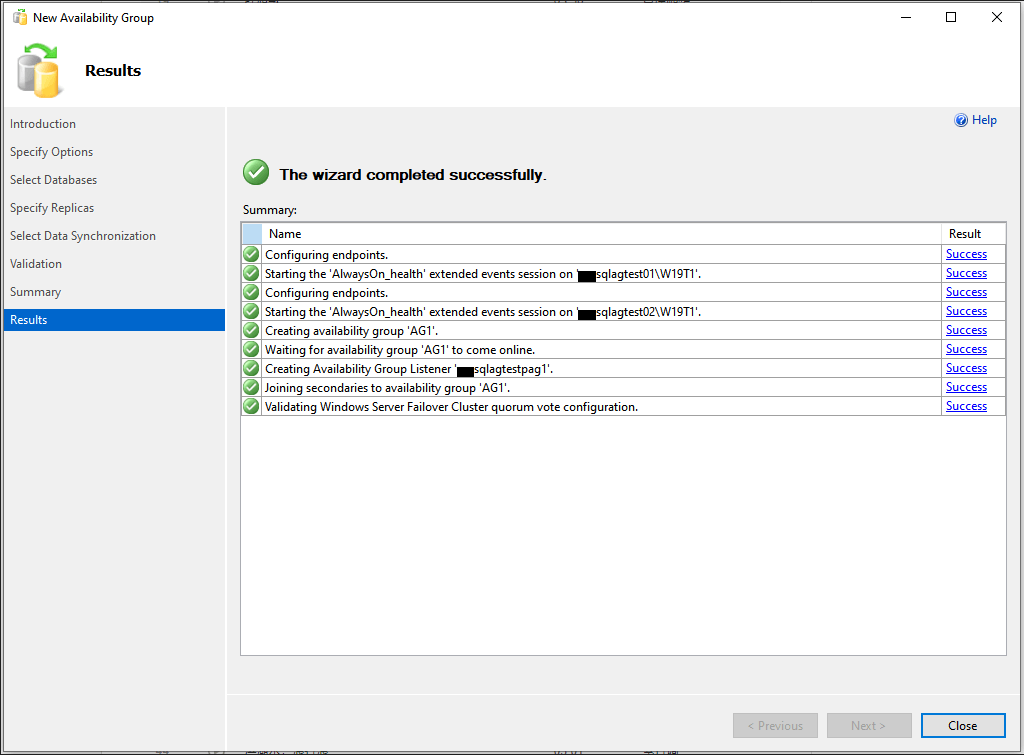Click status icon for Joining secondaries row
This screenshot has height=755, width=1024.
pos(251,387)
